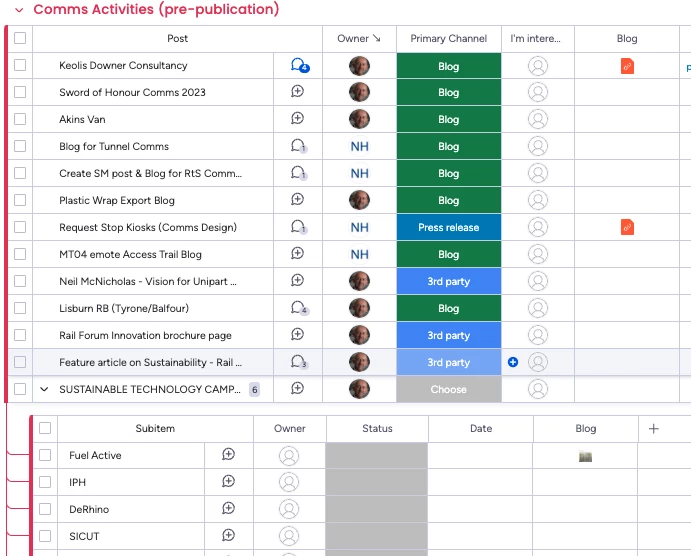The height and width of the screenshot is (556, 691).
Task: Open updates for Request Stop Kiosks row
Action: 298,227
